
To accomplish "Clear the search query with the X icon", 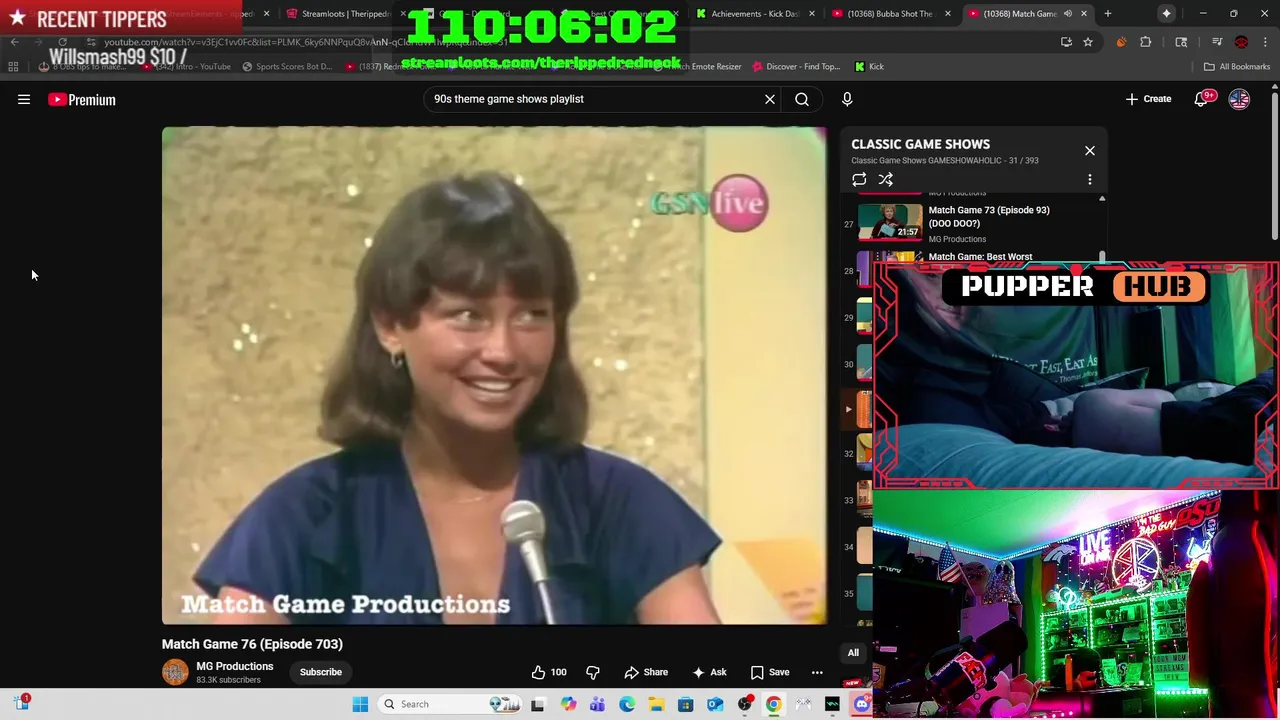I will (x=770, y=99).
